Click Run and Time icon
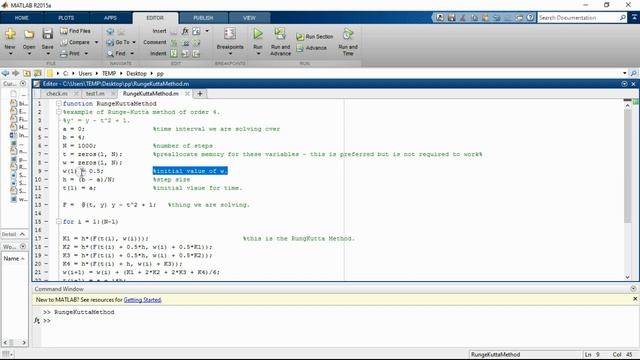The height and width of the screenshot is (360, 640). [348, 34]
